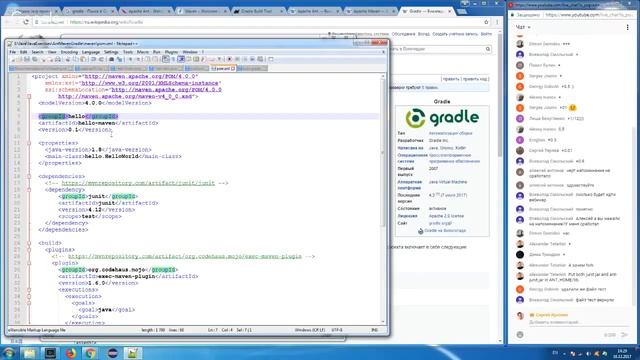Launch Firefox from the taskbar
The image size is (640, 360).
[71, 353]
